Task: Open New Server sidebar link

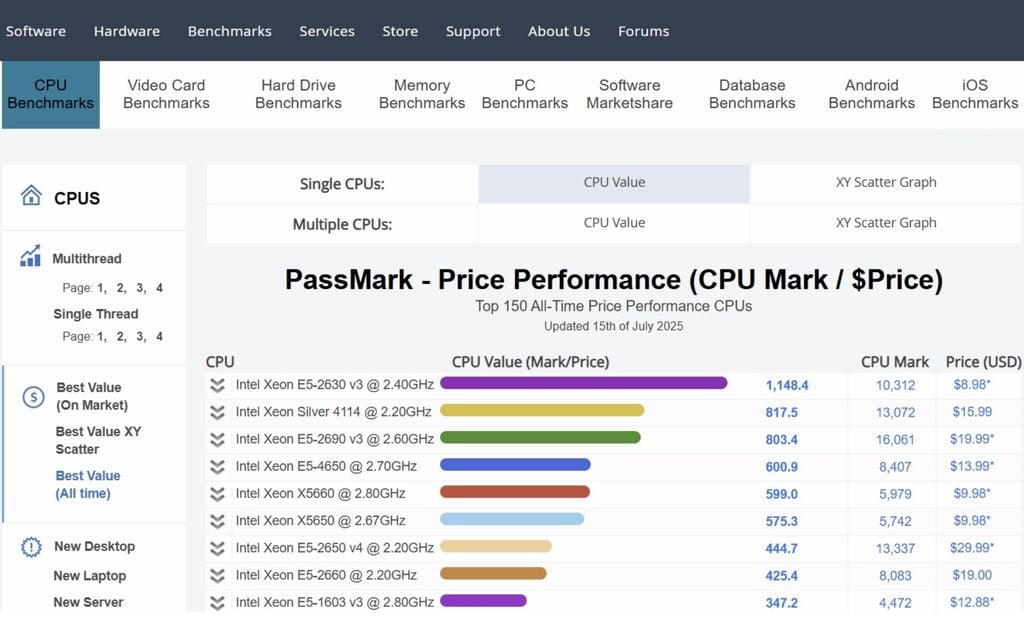Action: [88, 602]
